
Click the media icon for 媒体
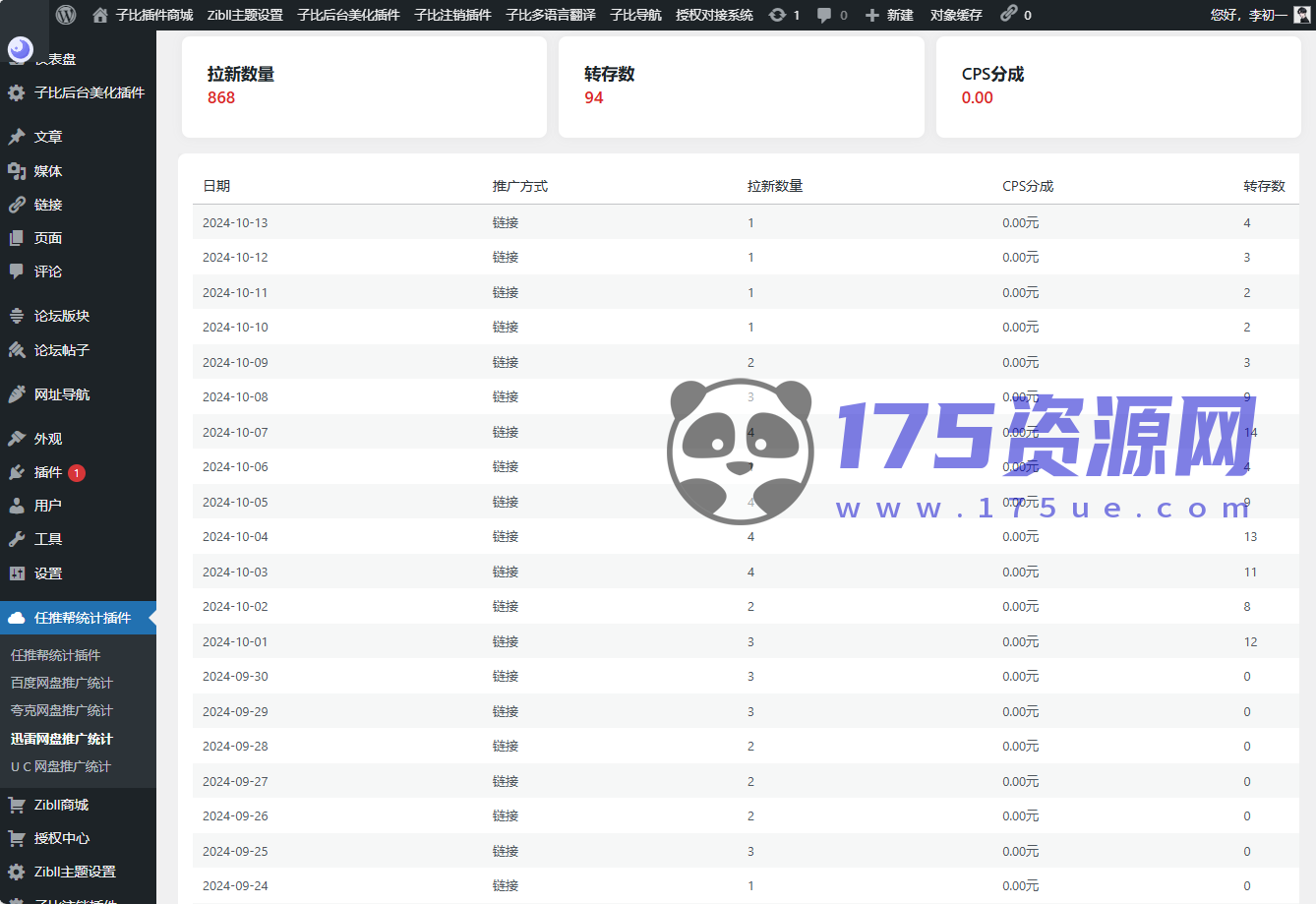click(17, 171)
